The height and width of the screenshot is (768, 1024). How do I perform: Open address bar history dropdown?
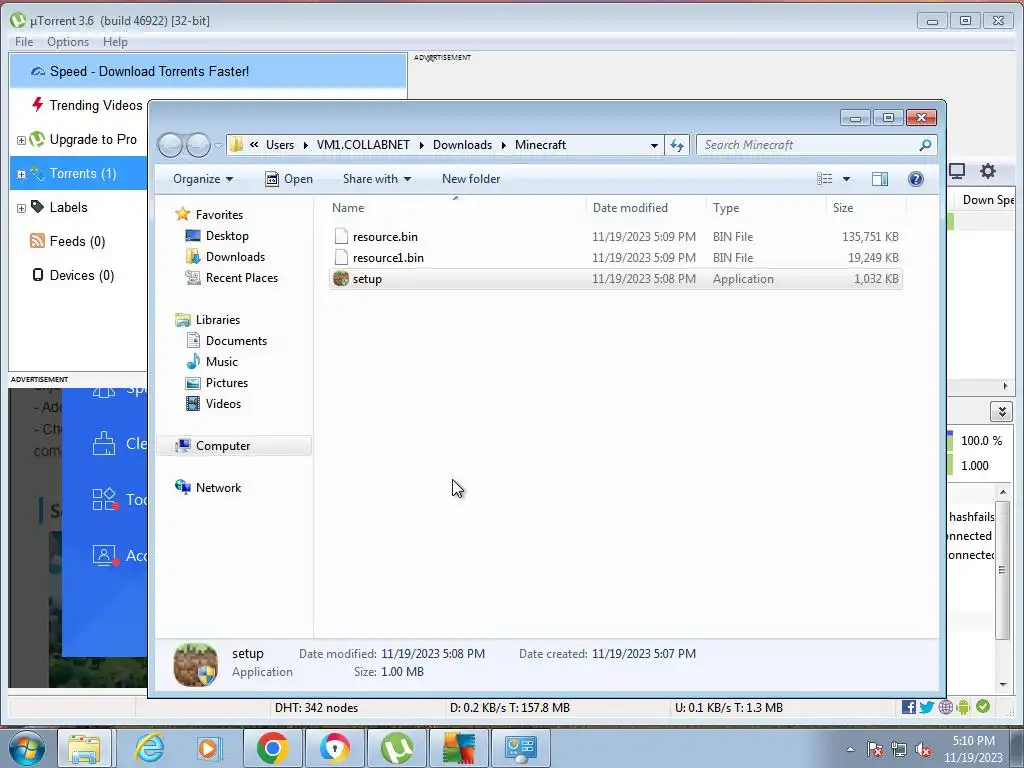(654, 146)
